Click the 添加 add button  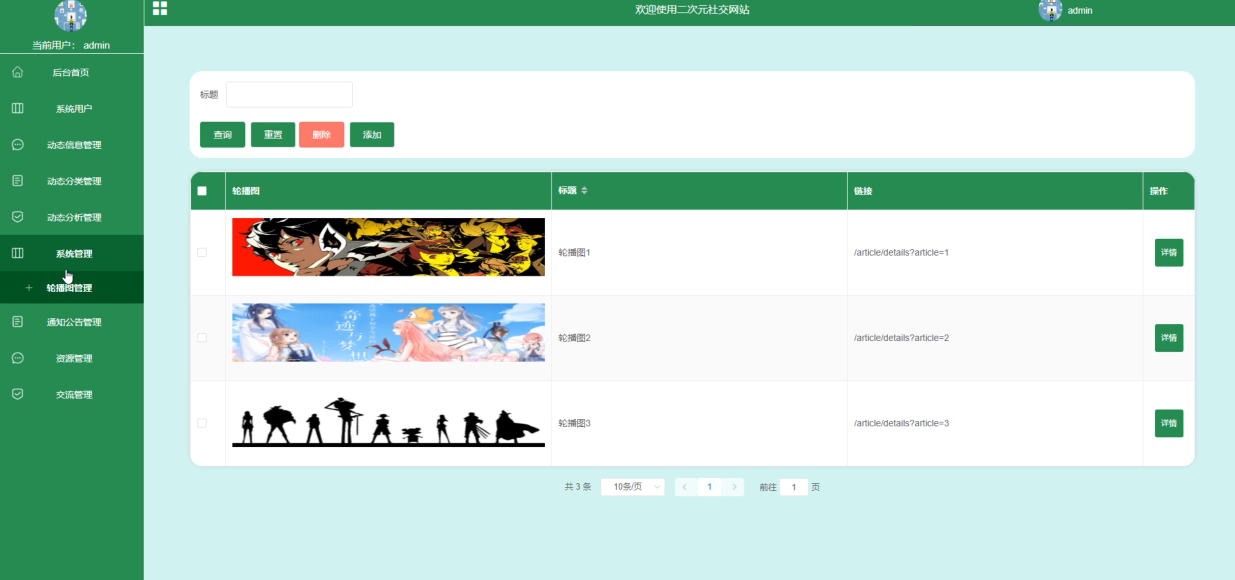coord(372,135)
